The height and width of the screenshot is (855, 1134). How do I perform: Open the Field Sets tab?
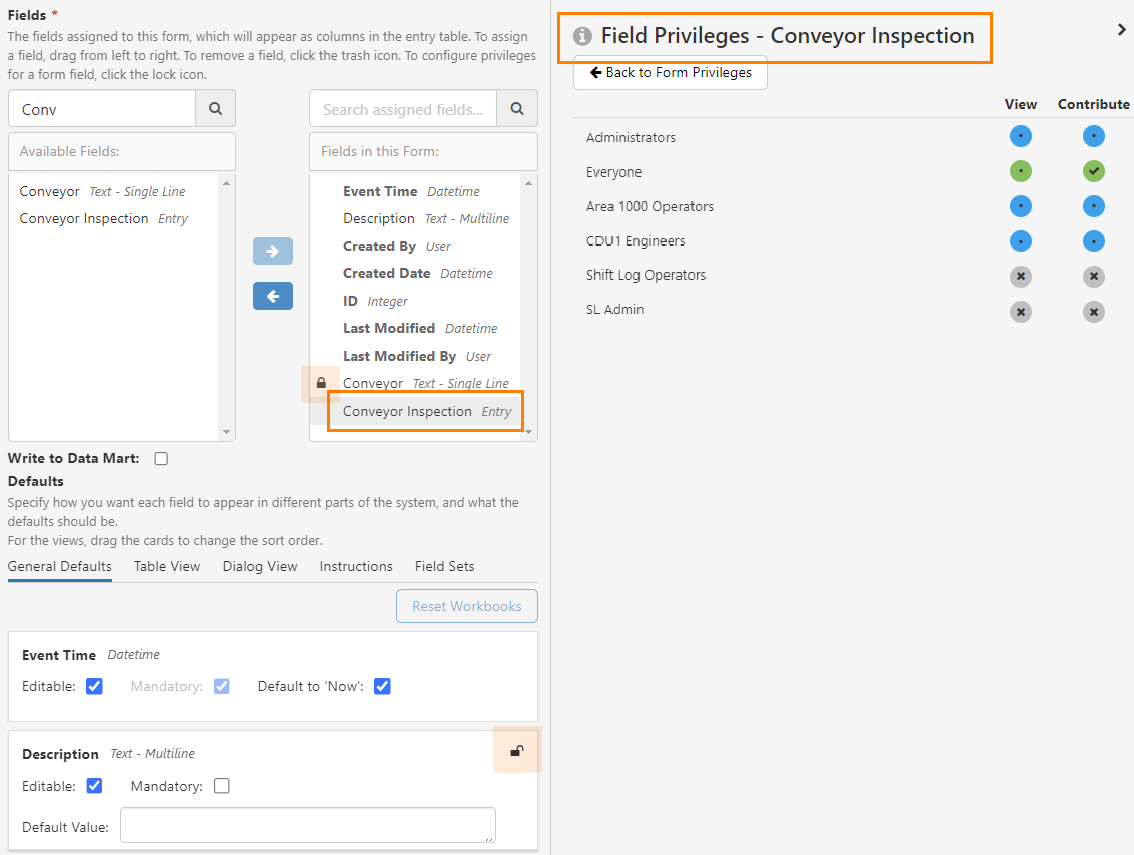(444, 566)
